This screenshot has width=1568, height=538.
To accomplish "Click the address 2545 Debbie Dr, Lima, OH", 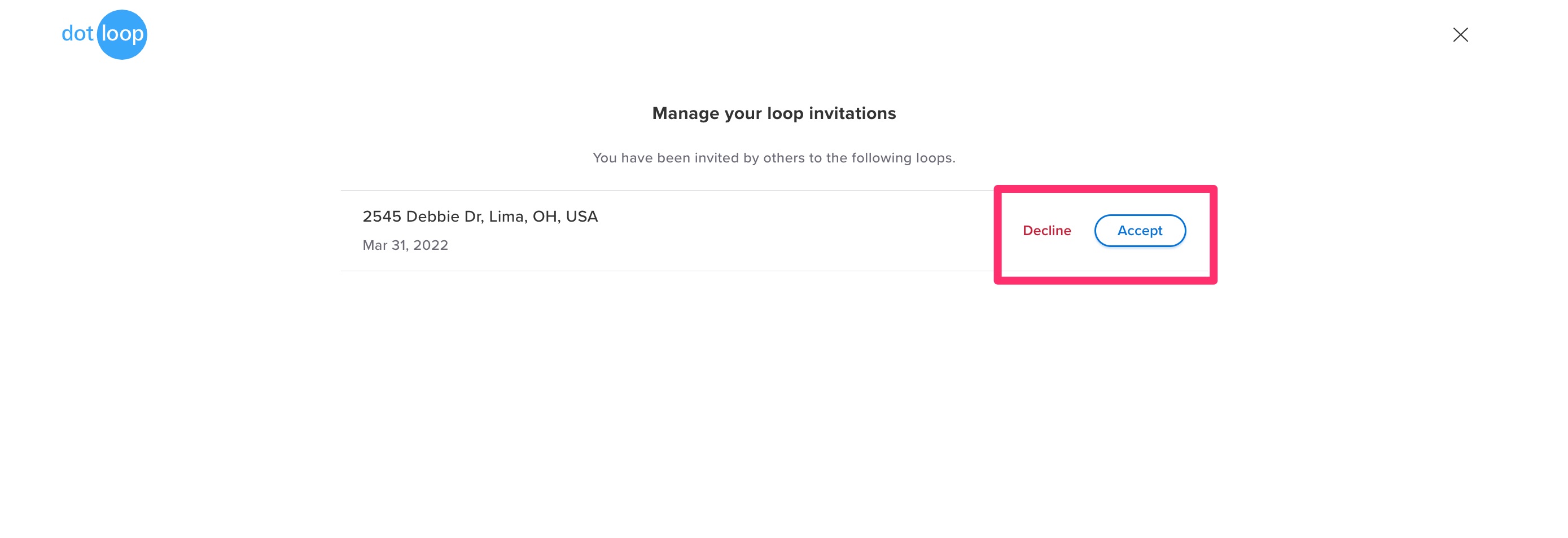I will tap(480, 216).
